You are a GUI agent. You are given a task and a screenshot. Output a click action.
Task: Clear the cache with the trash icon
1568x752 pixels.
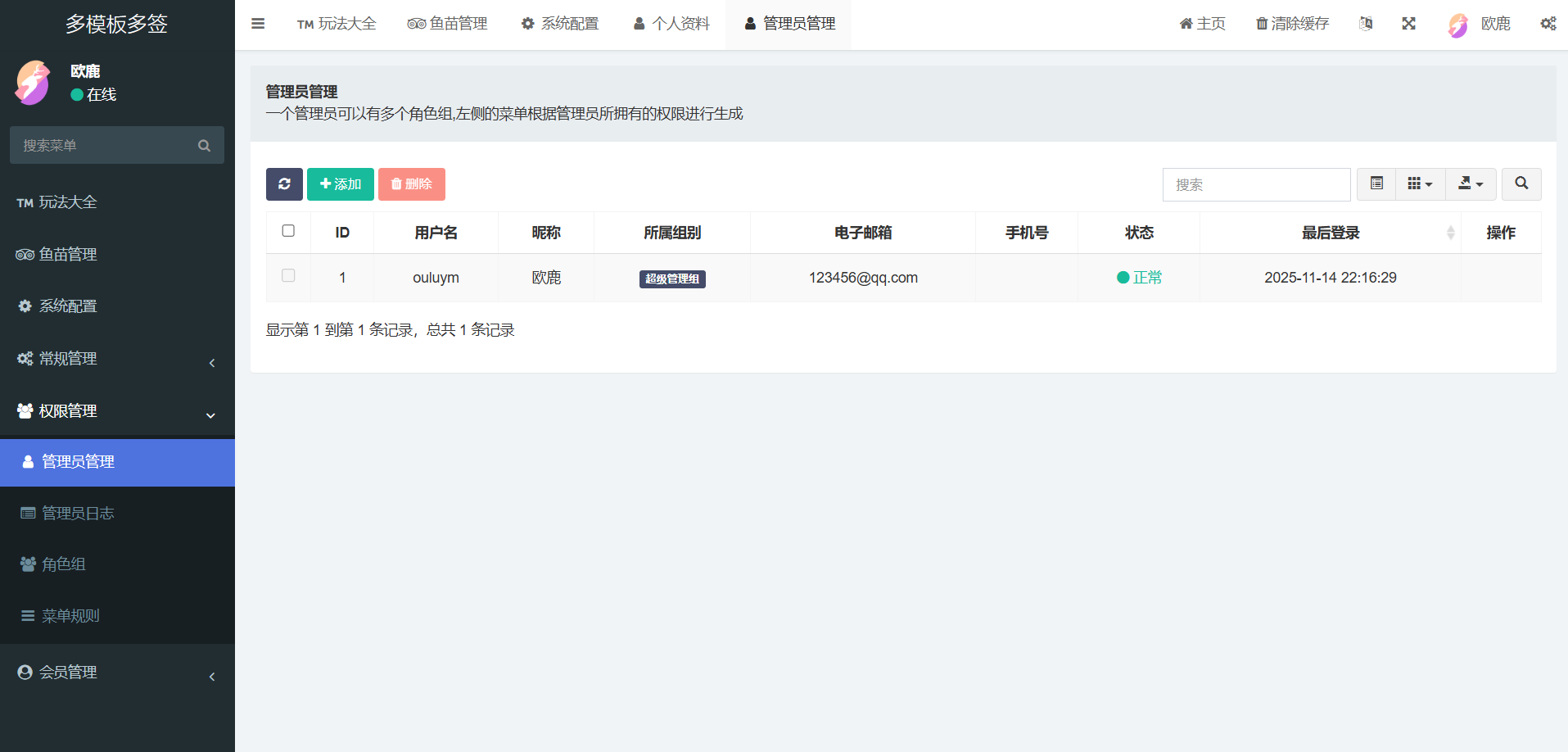coord(1292,24)
